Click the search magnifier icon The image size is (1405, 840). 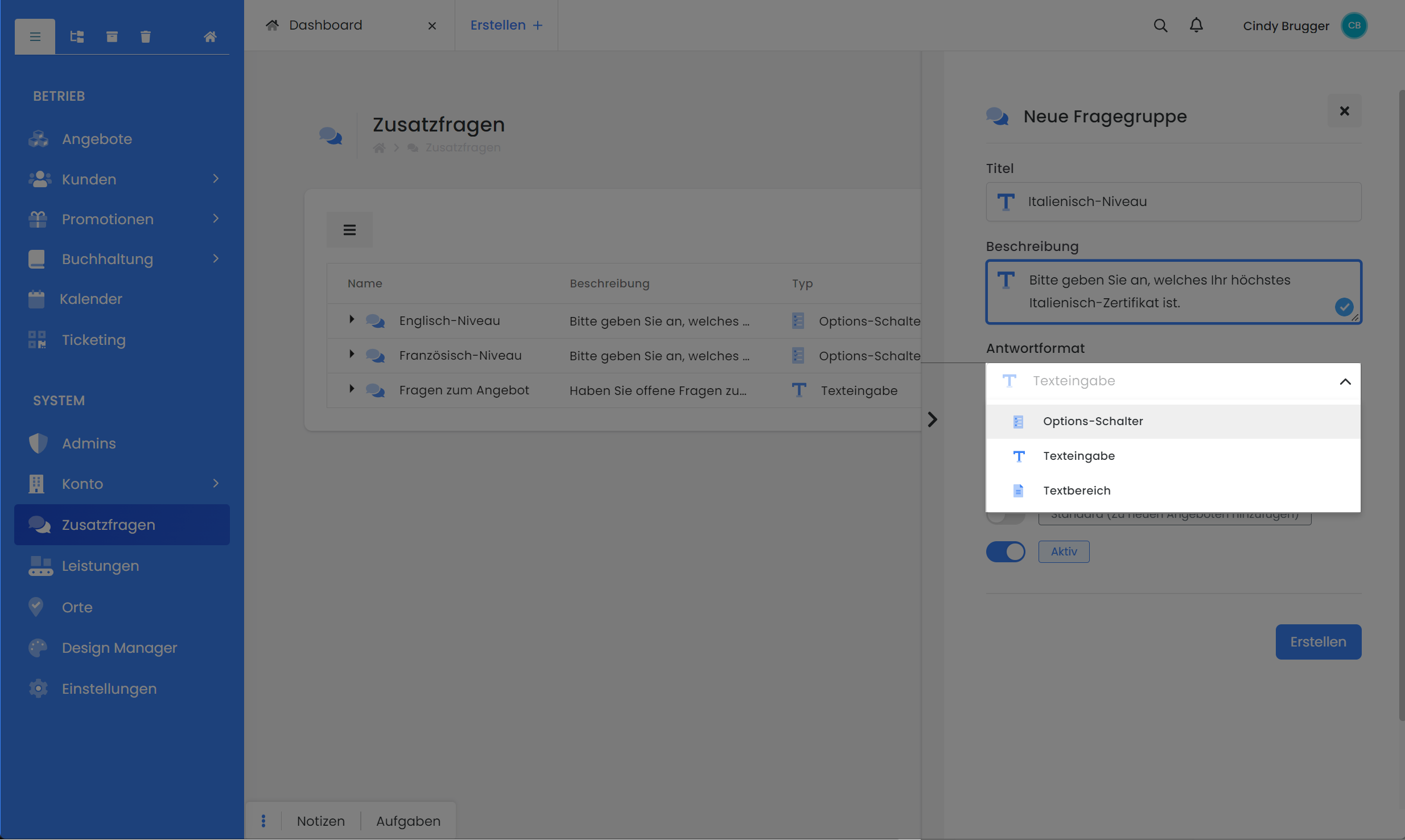[x=1160, y=26]
